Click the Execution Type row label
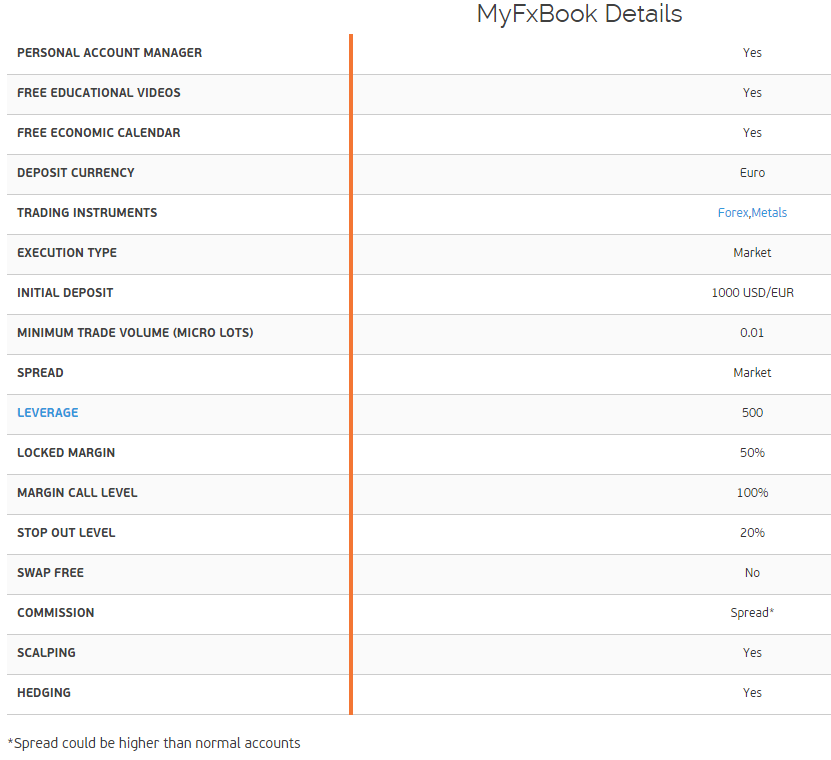This screenshot has width=831, height=760. 67,253
